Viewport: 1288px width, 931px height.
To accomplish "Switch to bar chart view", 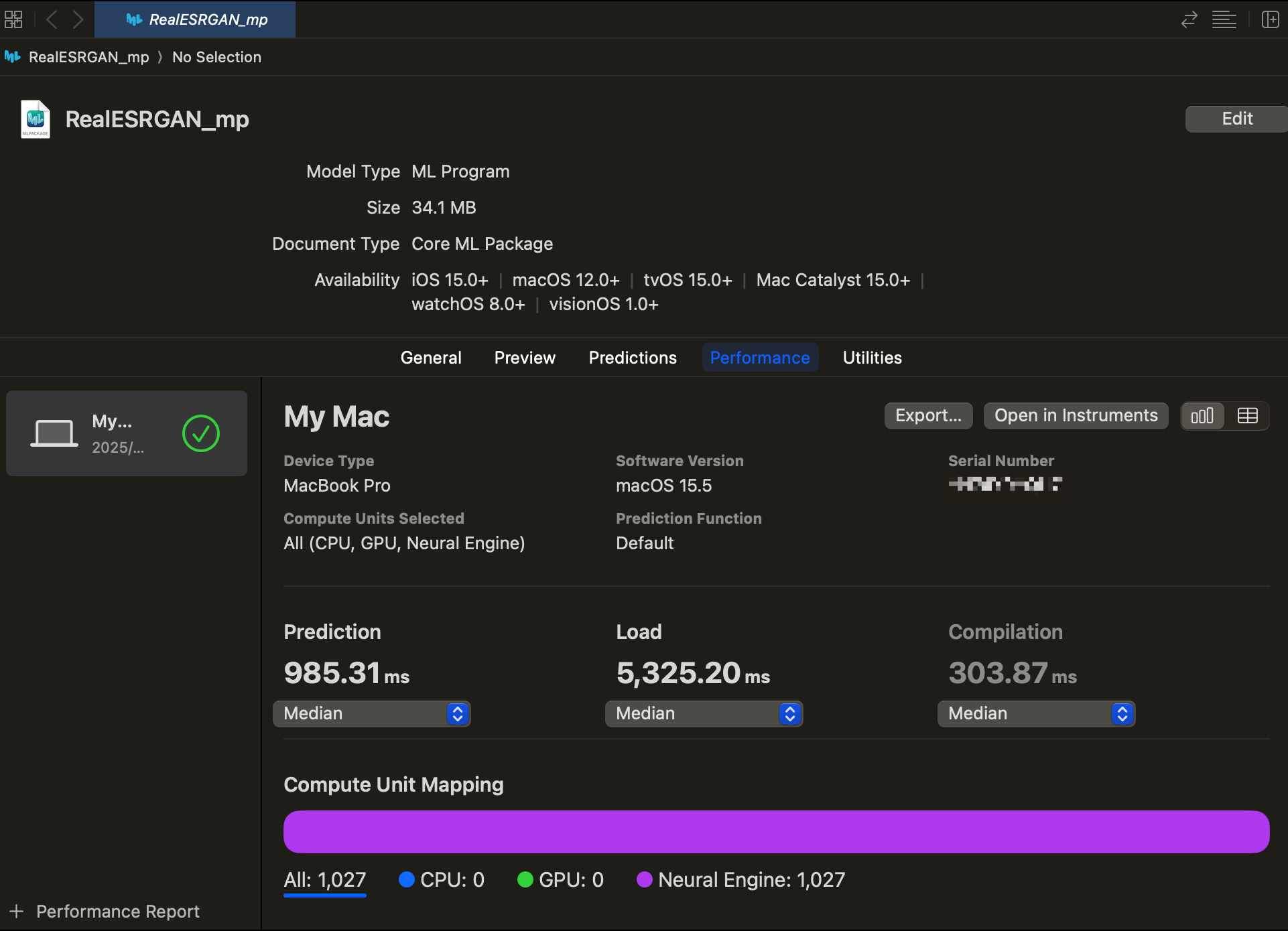I will pos(1202,416).
